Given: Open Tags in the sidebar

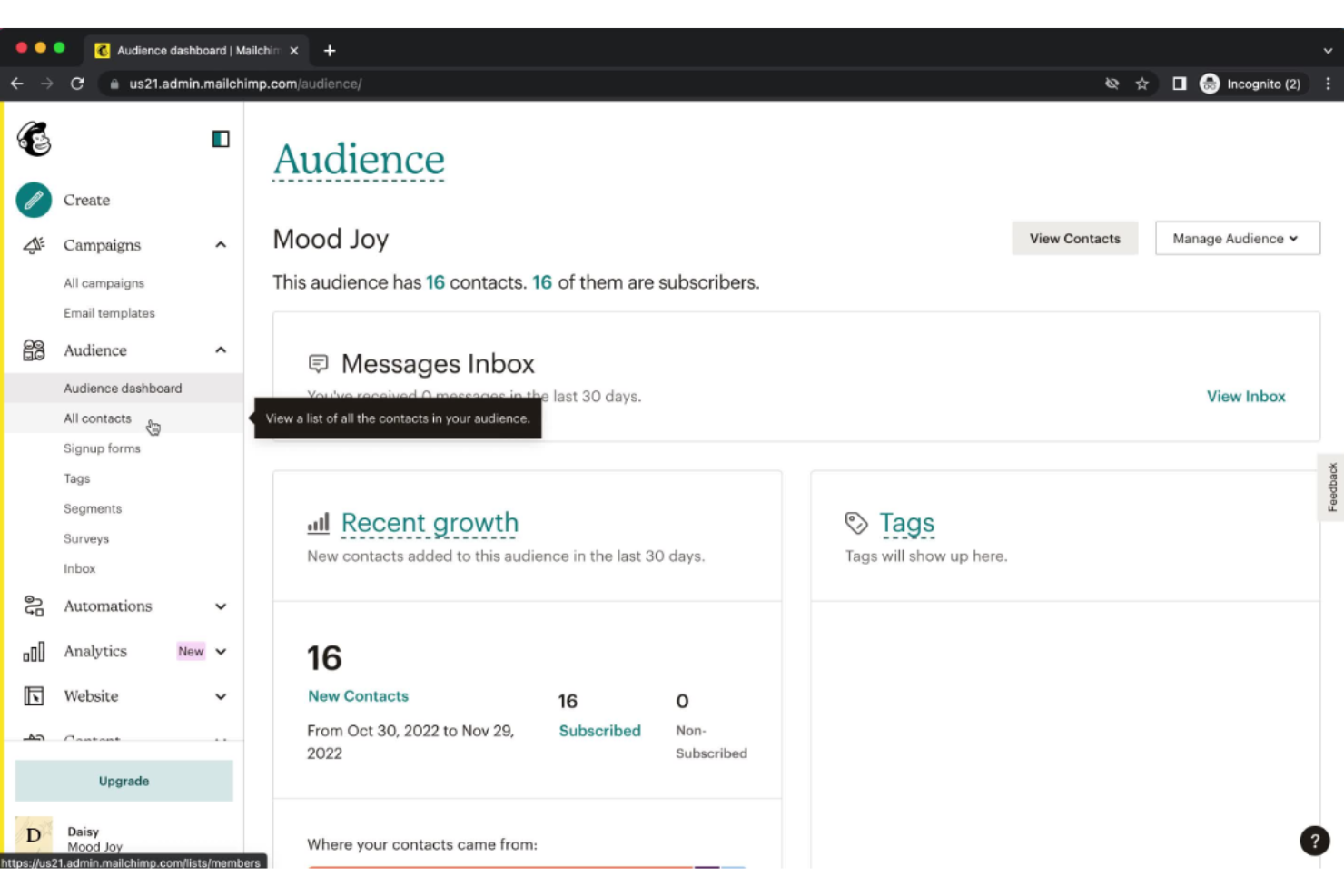Looking at the screenshot, I should [77, 478].
